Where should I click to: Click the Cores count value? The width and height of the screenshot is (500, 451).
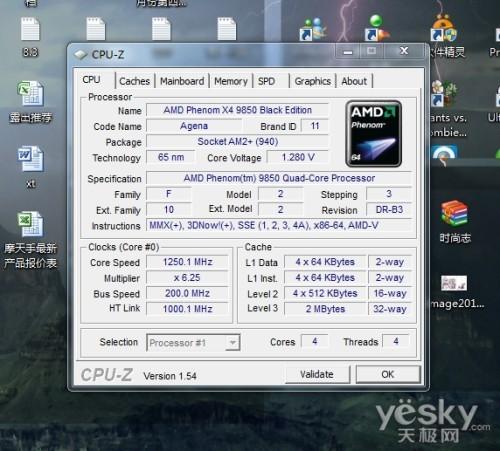click(x=315, y=341)
